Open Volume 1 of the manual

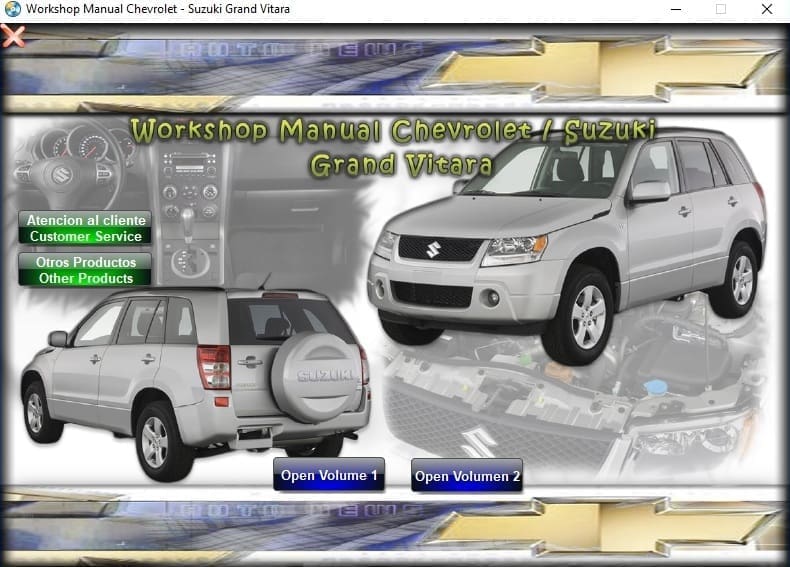[x=329, y=475]
